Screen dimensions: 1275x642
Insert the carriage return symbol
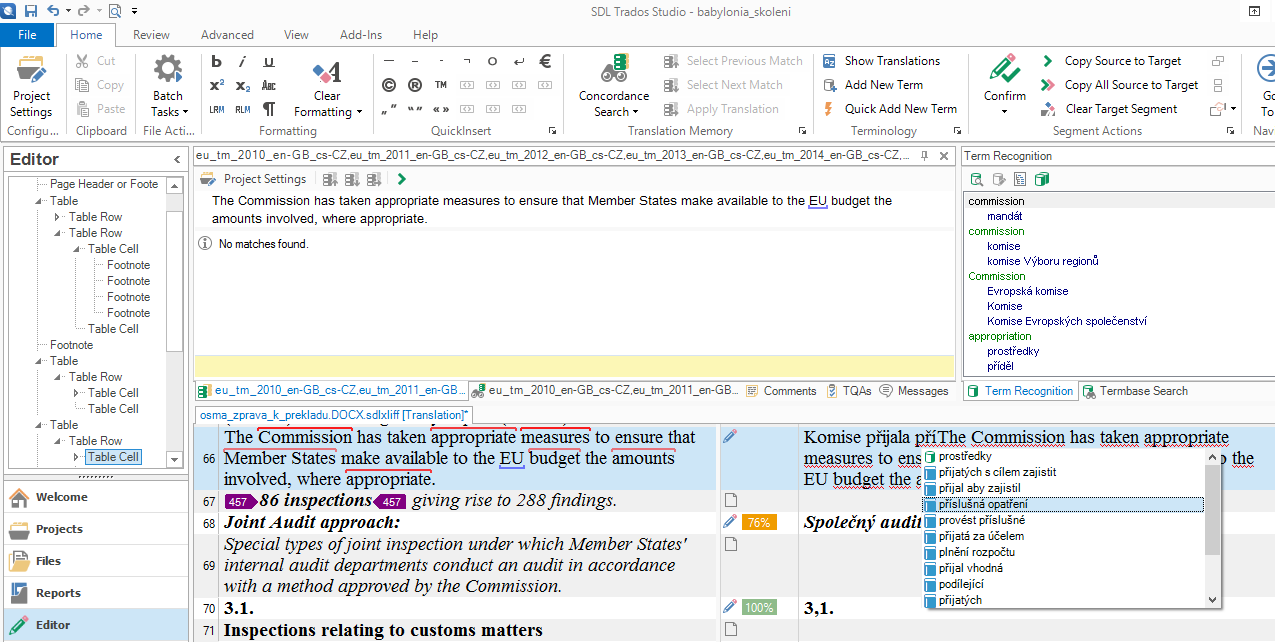tap(519, 61)
